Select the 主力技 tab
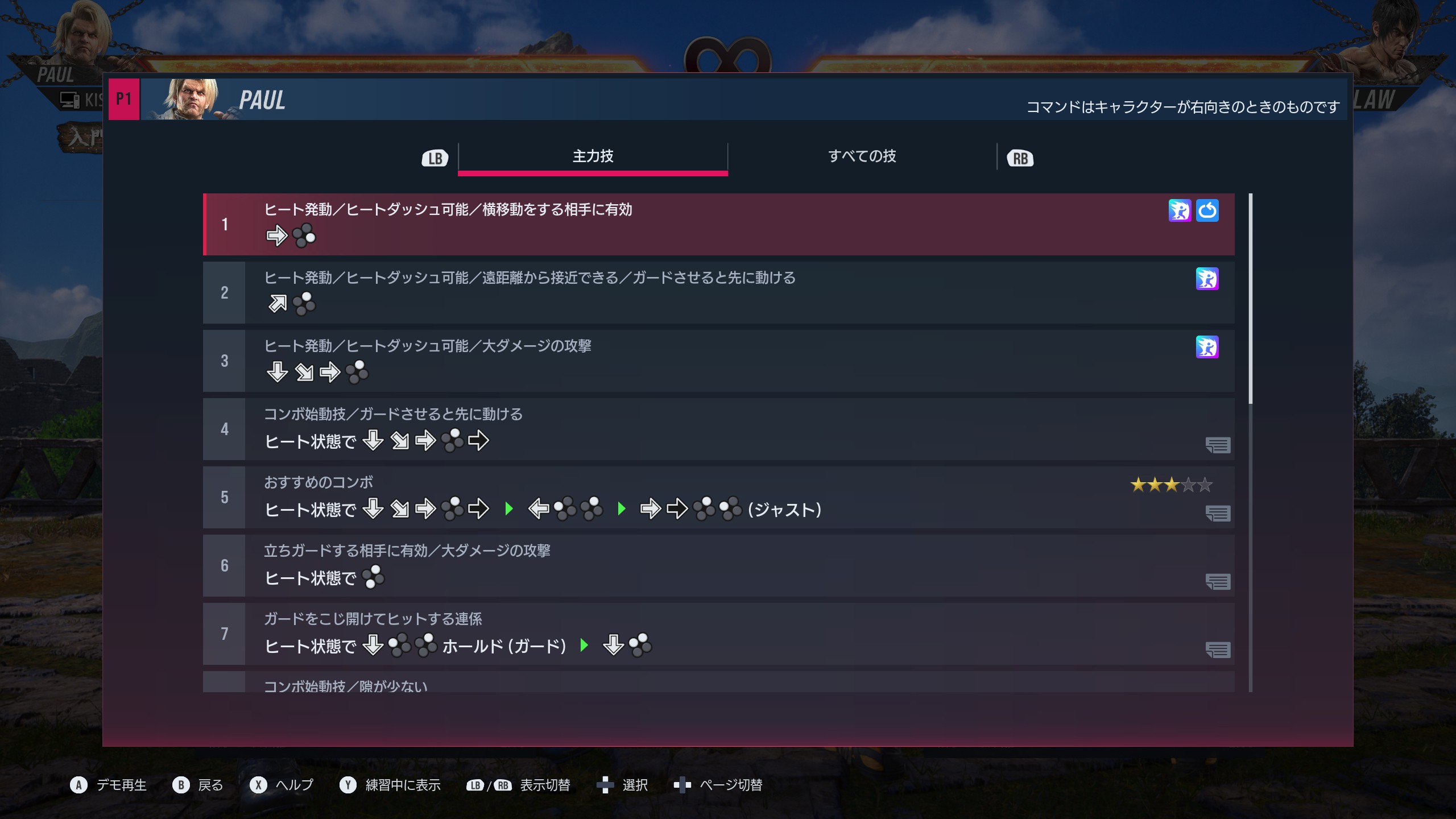1456x819 pixels. click(593, 156)
